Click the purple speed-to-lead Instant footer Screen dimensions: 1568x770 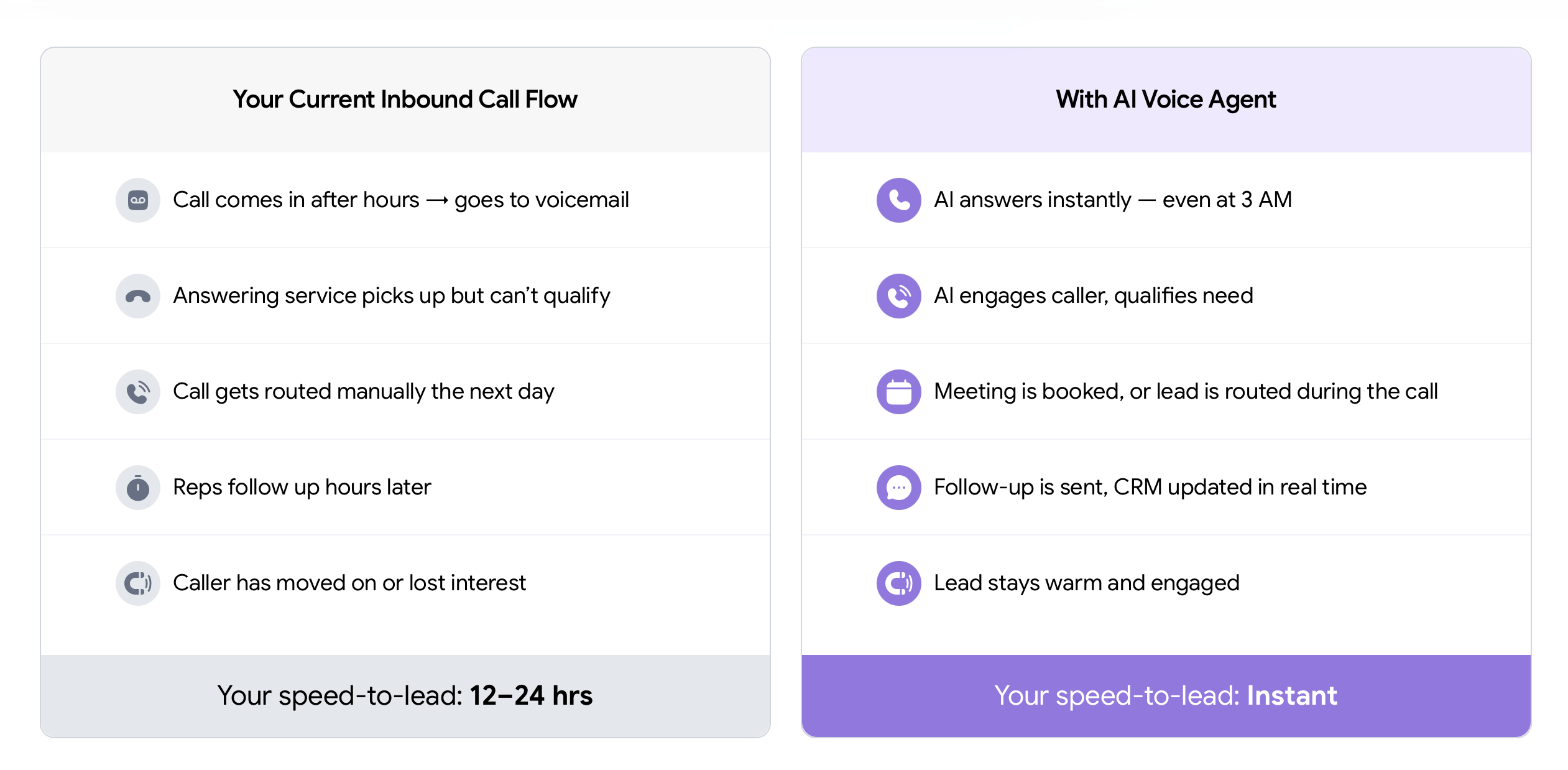click(x=1166, y=695)
